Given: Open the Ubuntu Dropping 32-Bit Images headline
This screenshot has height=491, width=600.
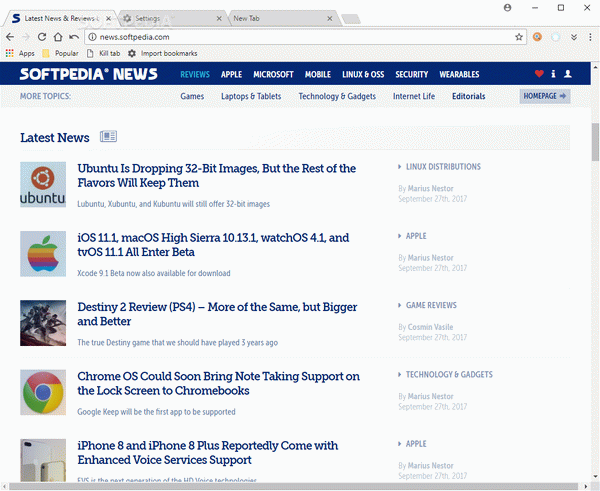Looking at the screenshot, I should (217, 175).
